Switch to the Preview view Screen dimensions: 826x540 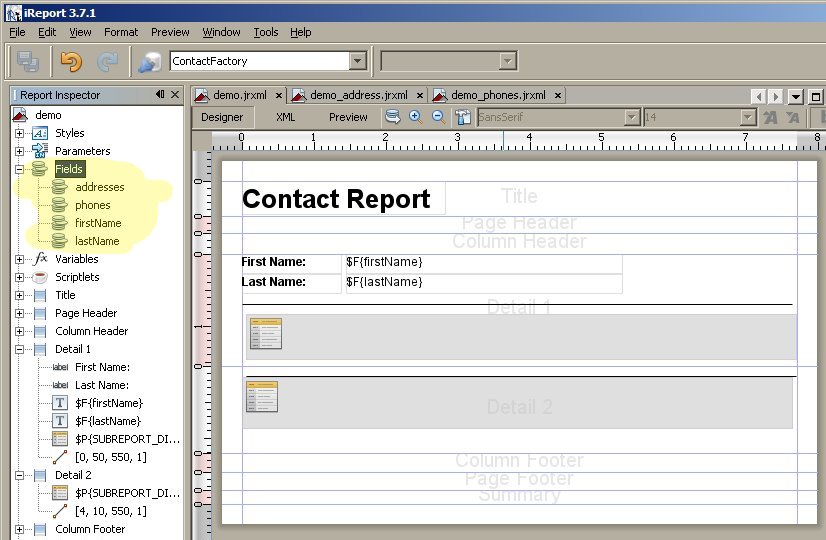click(x=348, y=117)
